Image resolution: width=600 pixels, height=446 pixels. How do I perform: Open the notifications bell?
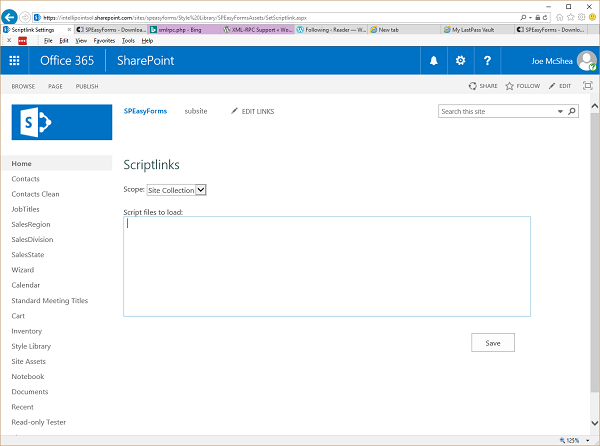pos(434,60)
